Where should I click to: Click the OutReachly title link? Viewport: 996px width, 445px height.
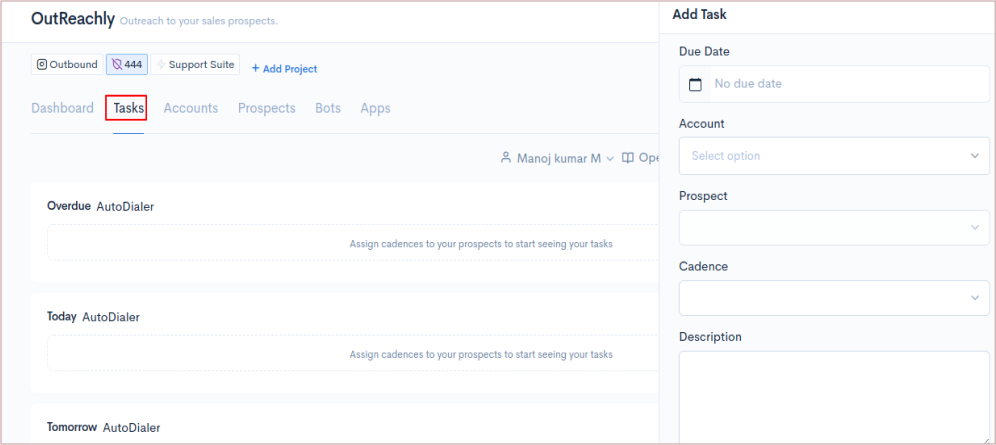click(x=73, y=19)
